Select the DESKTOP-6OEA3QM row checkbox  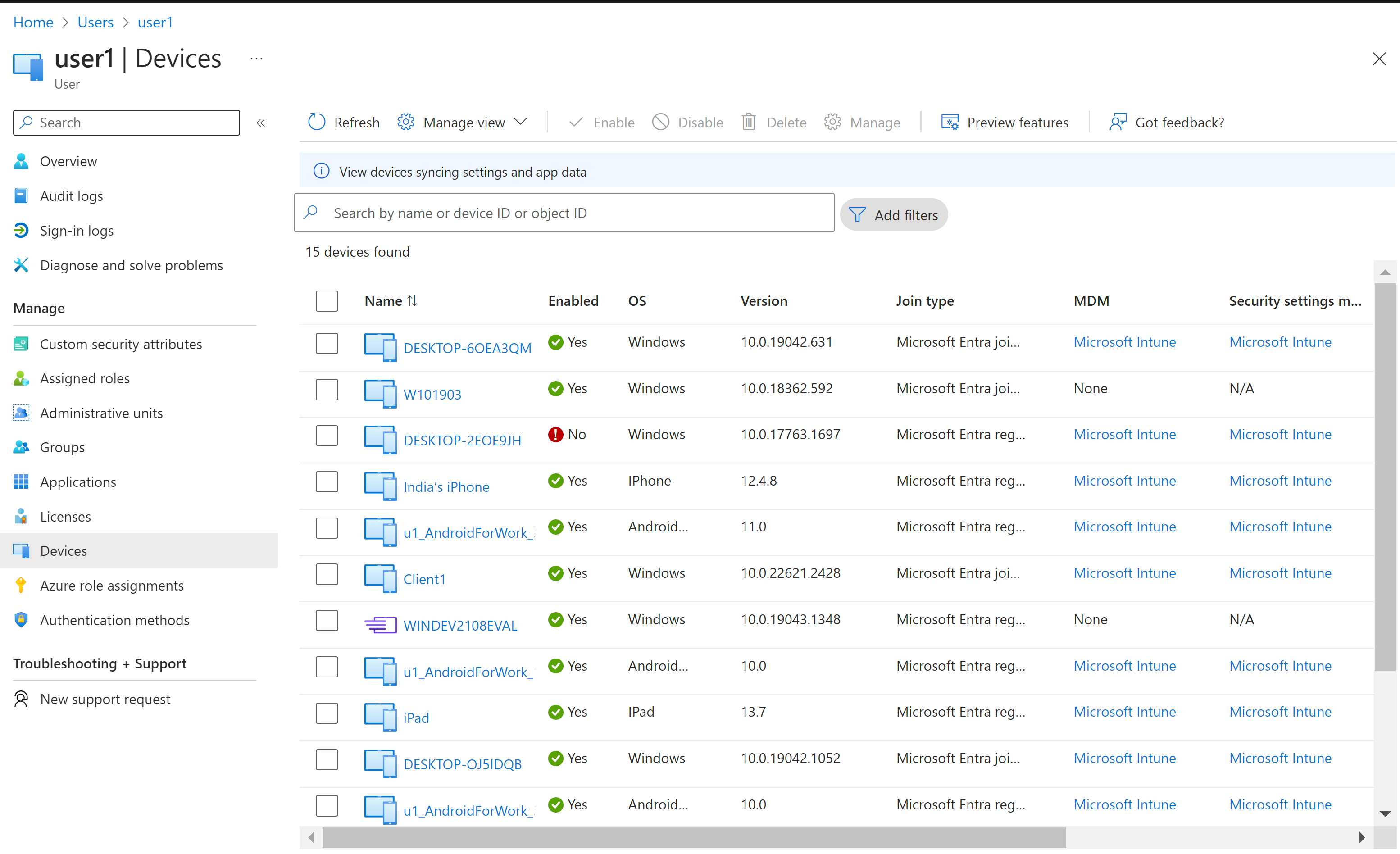327,343
